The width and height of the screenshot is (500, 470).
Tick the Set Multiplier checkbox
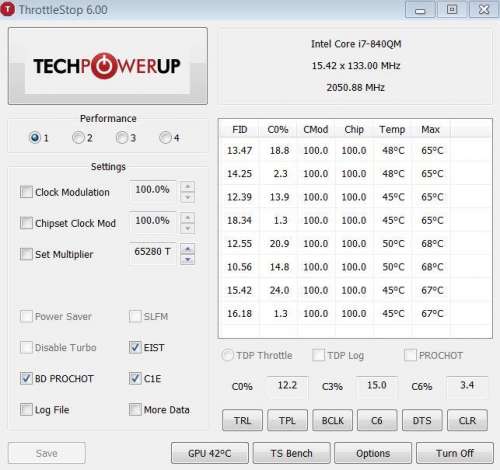26,254
